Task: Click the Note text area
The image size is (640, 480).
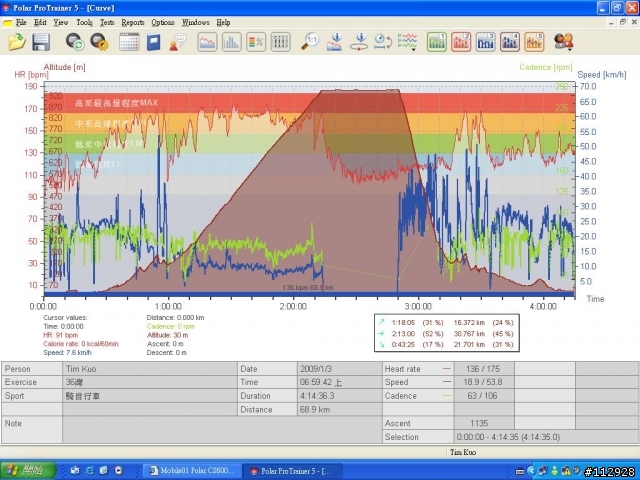Action: click(x=222, y=430)
